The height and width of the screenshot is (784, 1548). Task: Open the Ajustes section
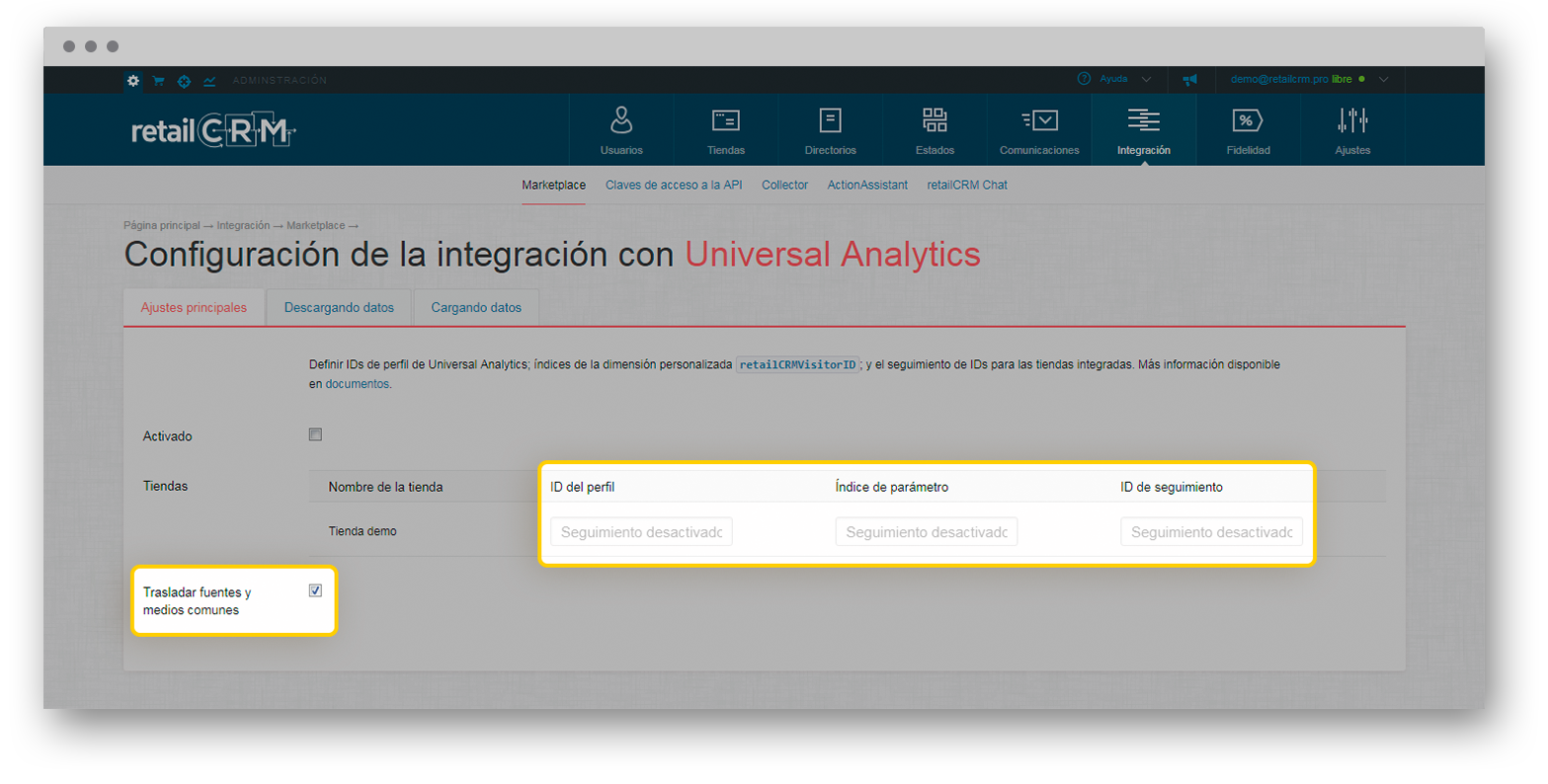coord(1352,130)
